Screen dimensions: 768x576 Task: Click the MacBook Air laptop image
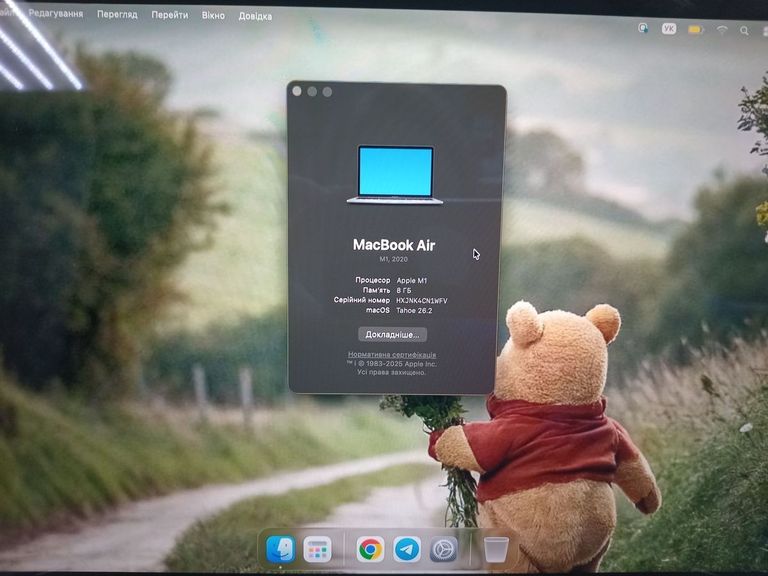point(395,174)
